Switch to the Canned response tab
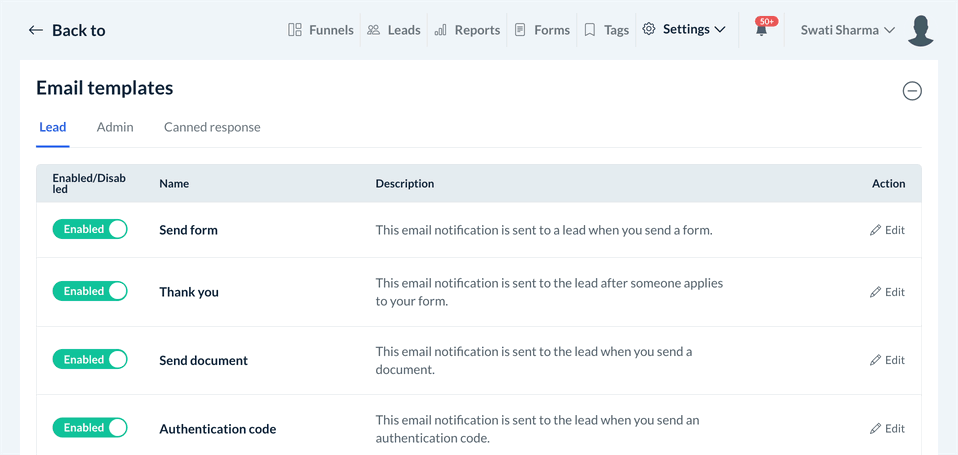 tap(212, 127)
